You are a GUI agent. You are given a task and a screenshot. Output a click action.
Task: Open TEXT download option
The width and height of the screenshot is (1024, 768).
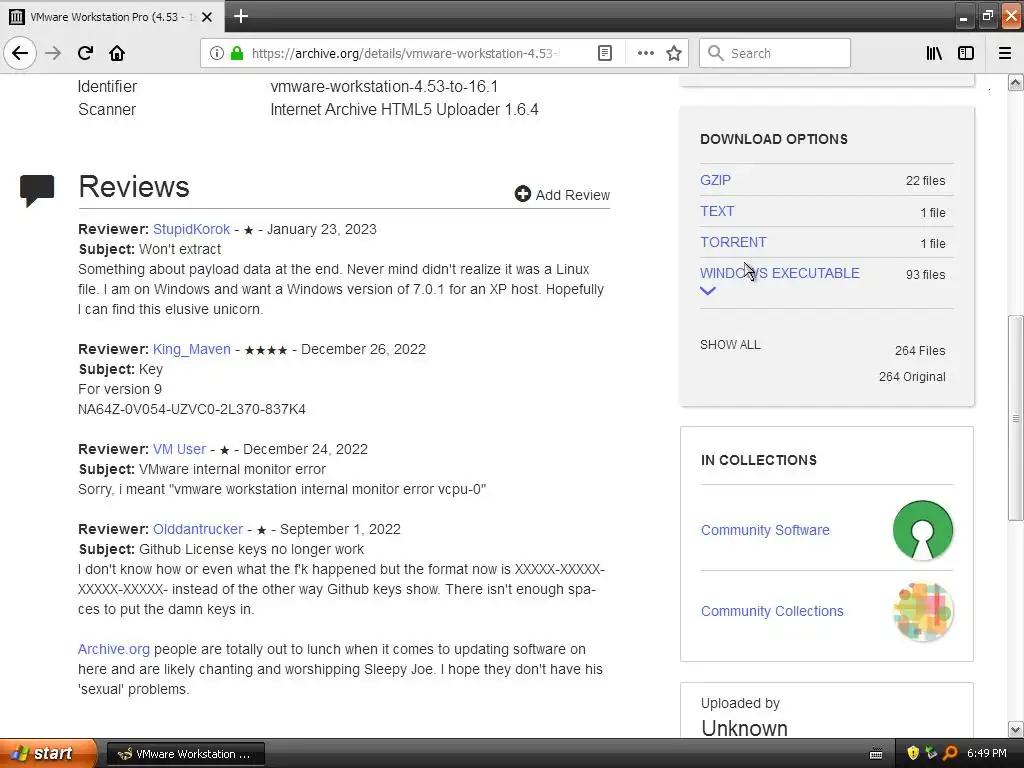(717, 211)
